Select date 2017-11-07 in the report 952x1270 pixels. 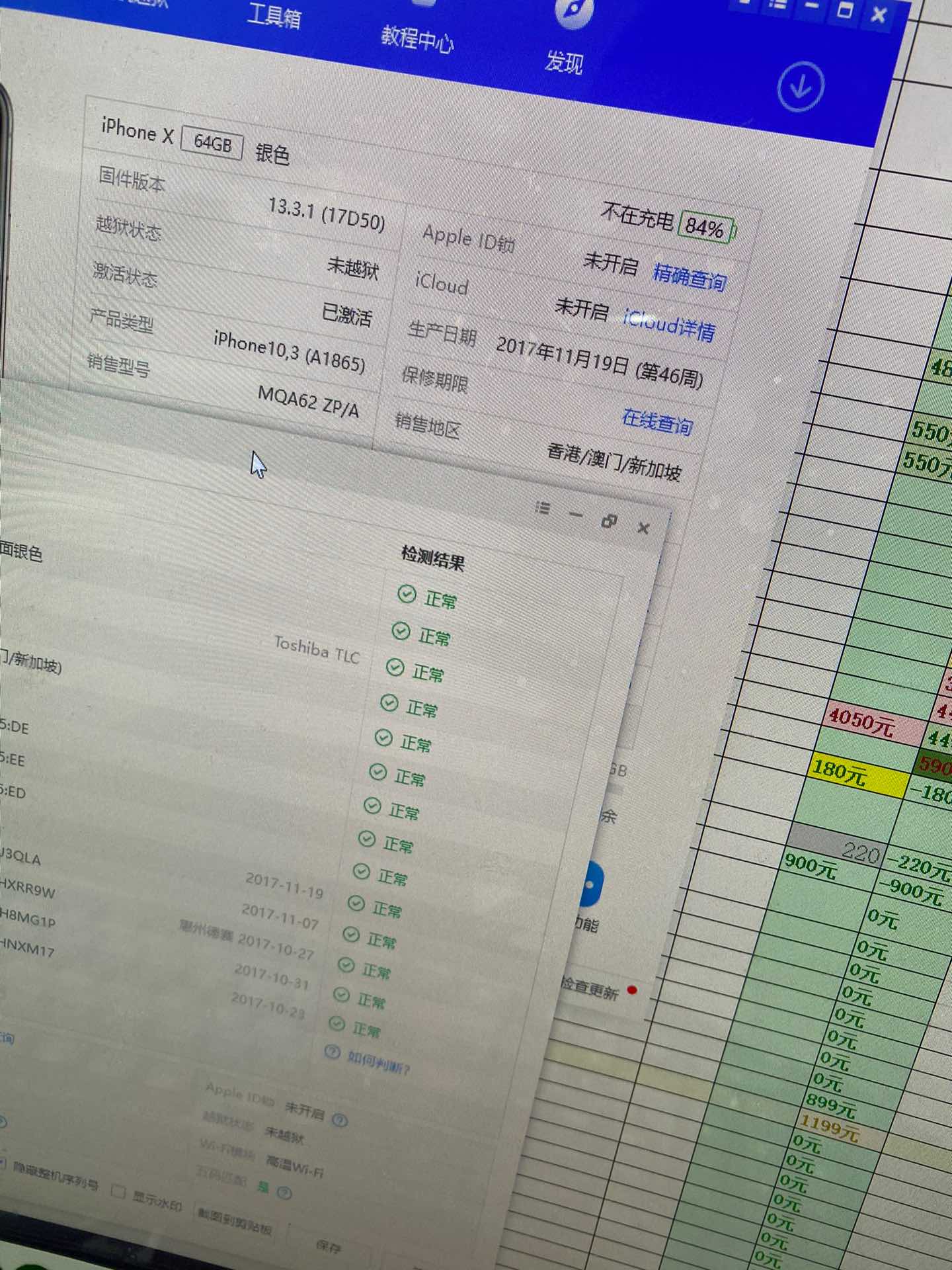280,916
